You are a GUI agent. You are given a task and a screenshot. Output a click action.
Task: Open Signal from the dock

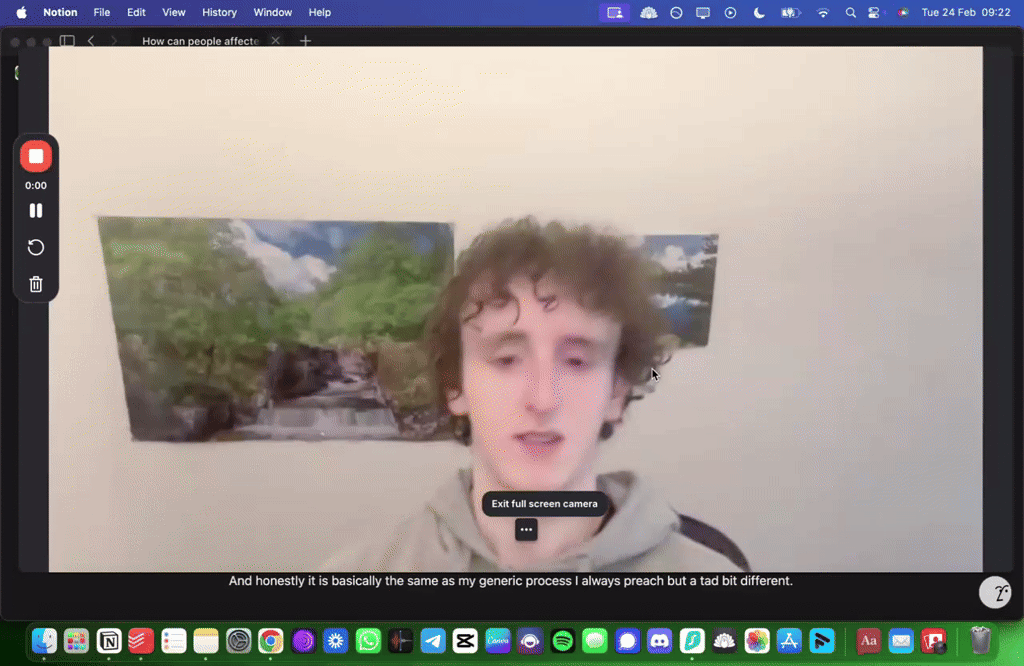click(x=627, y=641)
